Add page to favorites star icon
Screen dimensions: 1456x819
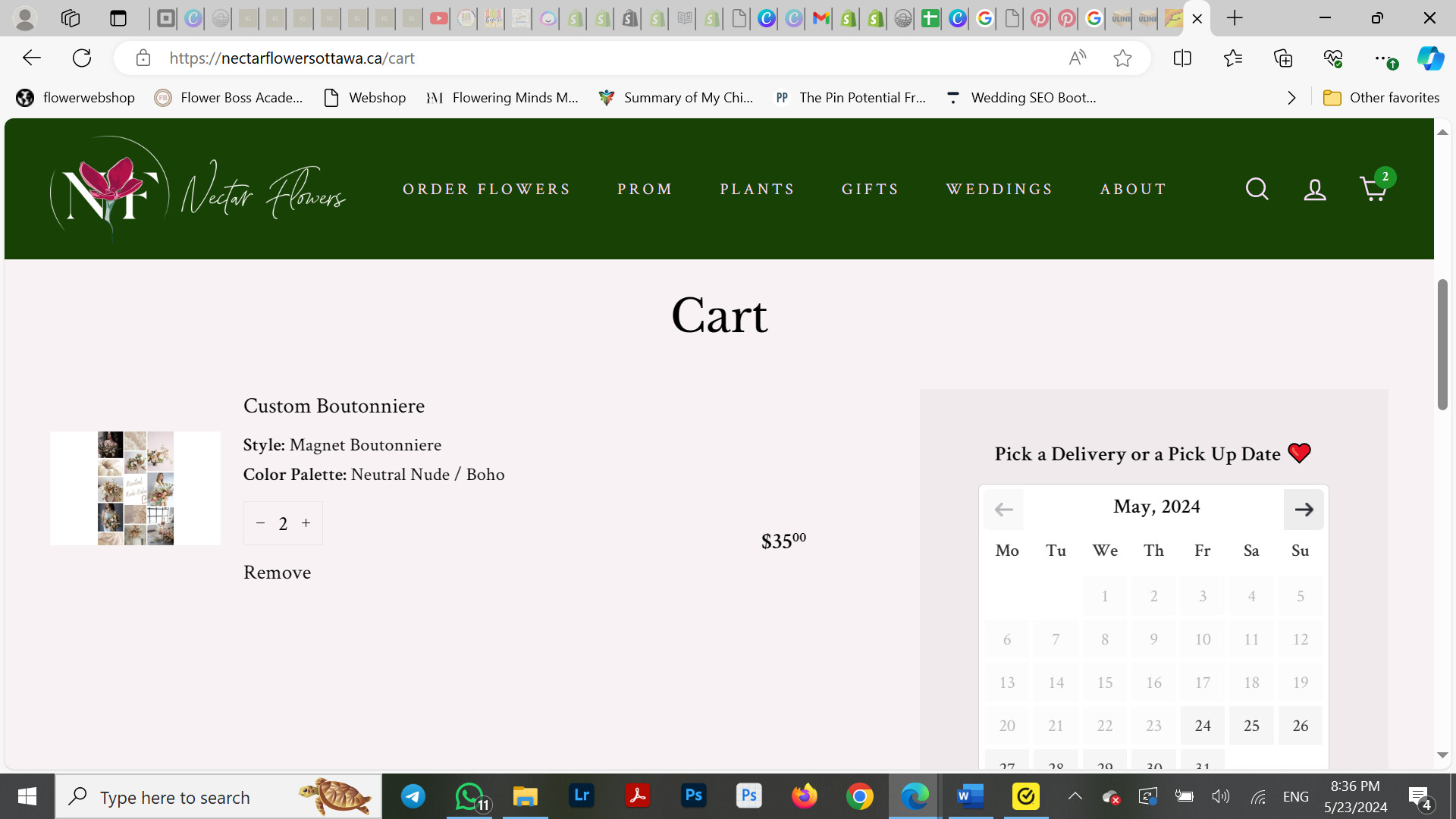[1122, 58]
